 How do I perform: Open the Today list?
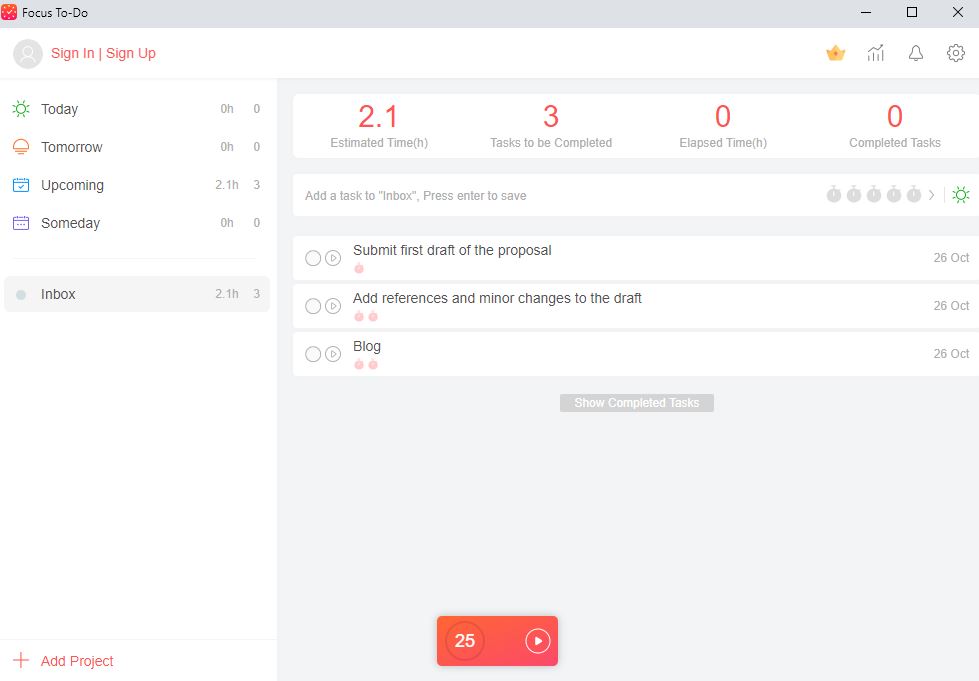[60, 109]
